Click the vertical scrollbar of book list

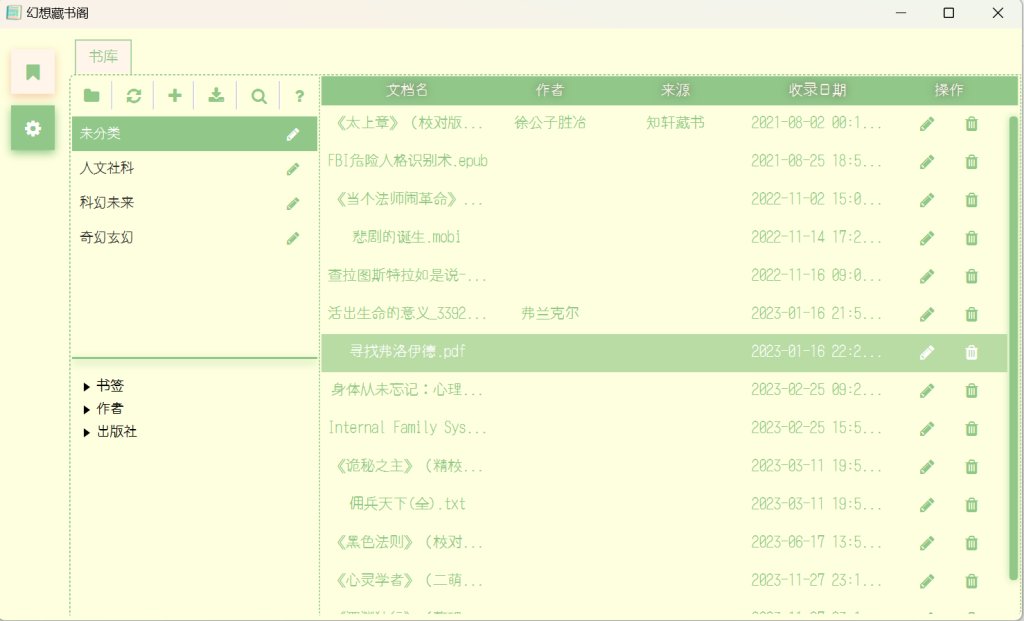1013,340
